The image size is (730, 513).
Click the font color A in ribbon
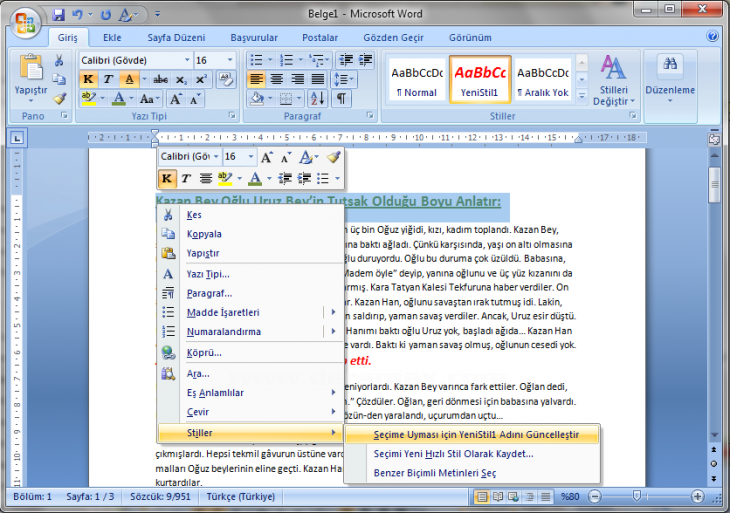(119, 99)
